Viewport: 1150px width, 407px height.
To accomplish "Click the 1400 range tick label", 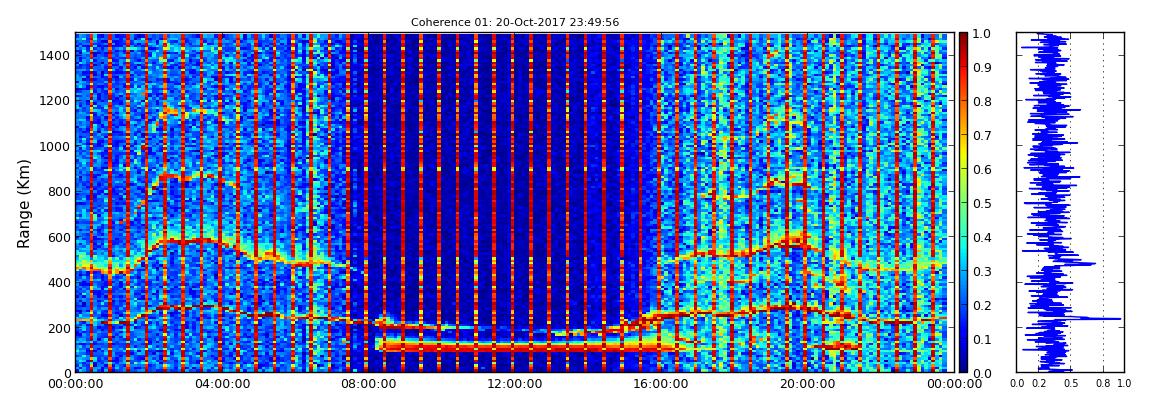I will click(54, 55).
